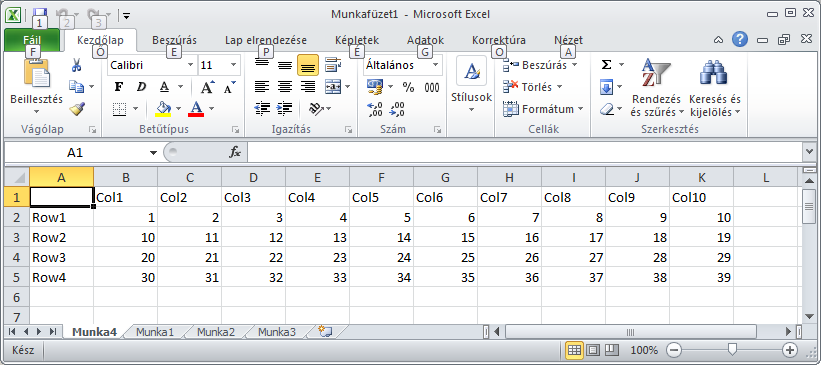Click the zoom slider handle
The image size is (821, 365).
click(733, 349)
